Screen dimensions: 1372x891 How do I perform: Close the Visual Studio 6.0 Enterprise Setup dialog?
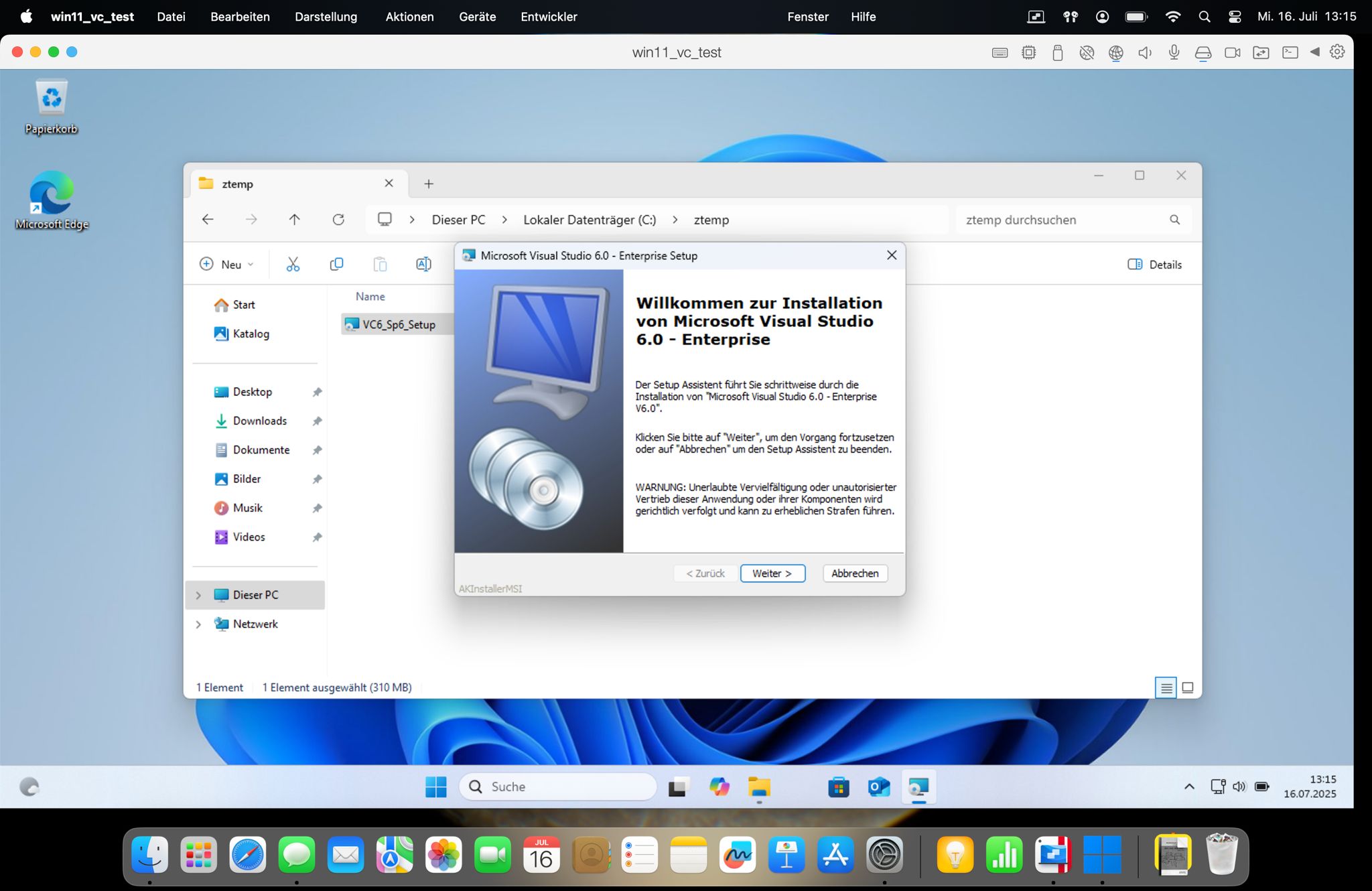(x=892, y=255)
